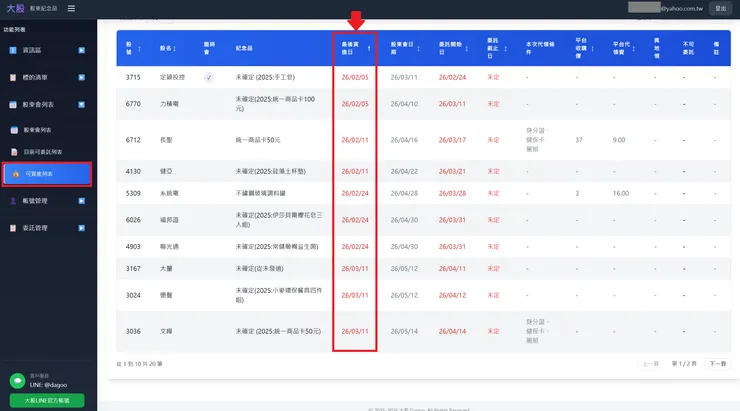Sort by the 股號 column arrow
Screen dimensions: 740x411
click(139, 49)
